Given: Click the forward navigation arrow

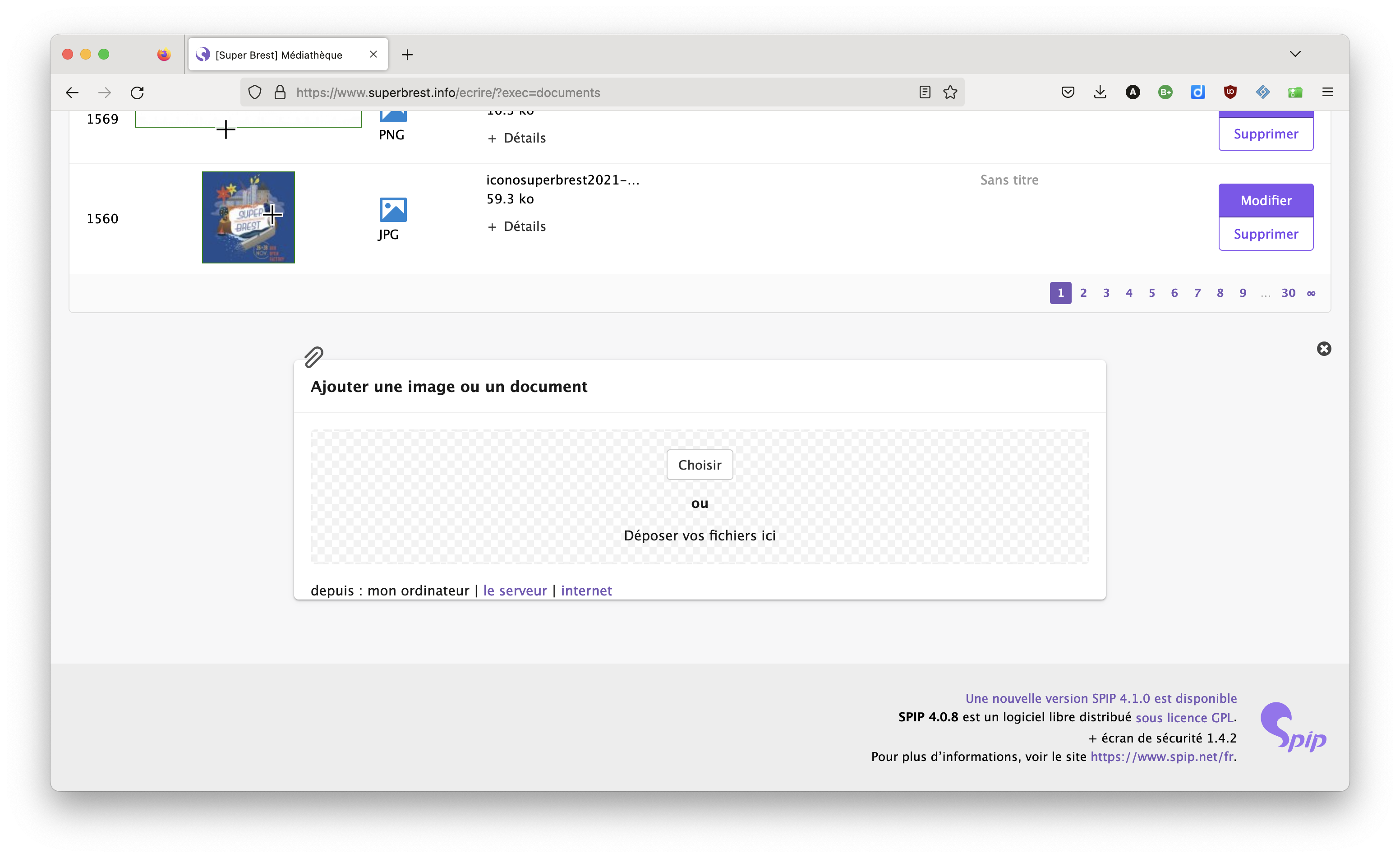Looking at the screenshot, I should [105, 92].
